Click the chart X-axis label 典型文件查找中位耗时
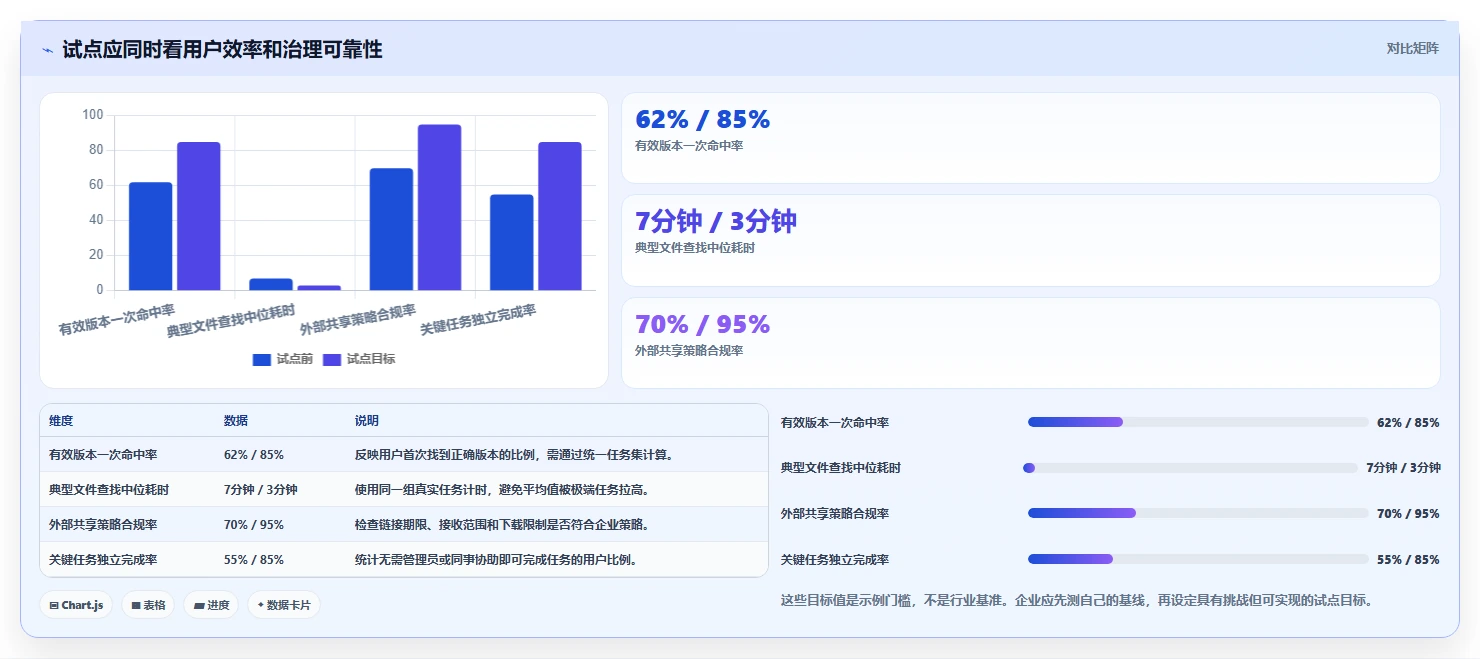Viewport: 1480px width, 659px height. click(232, 321)
